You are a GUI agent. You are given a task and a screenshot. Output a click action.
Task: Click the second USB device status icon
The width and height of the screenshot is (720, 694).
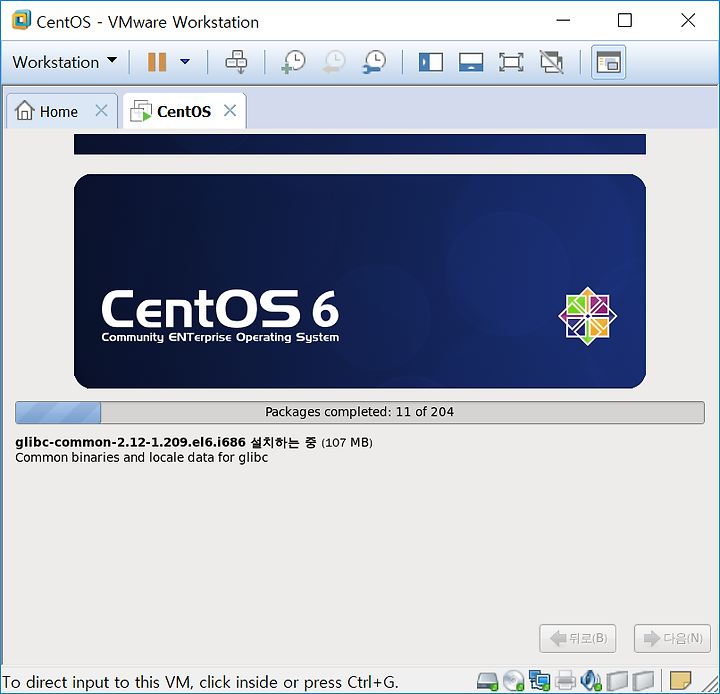point(642,681)
